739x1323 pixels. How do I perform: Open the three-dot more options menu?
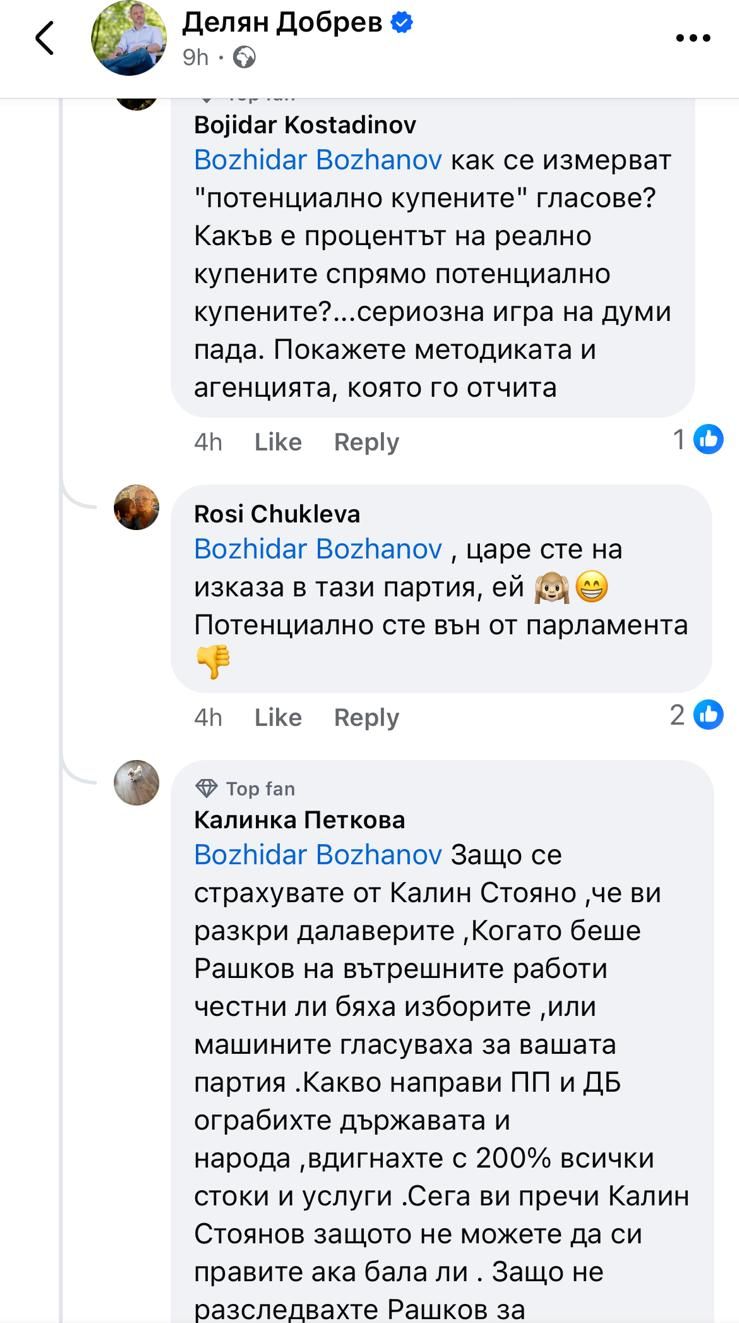tap(692, 38)
